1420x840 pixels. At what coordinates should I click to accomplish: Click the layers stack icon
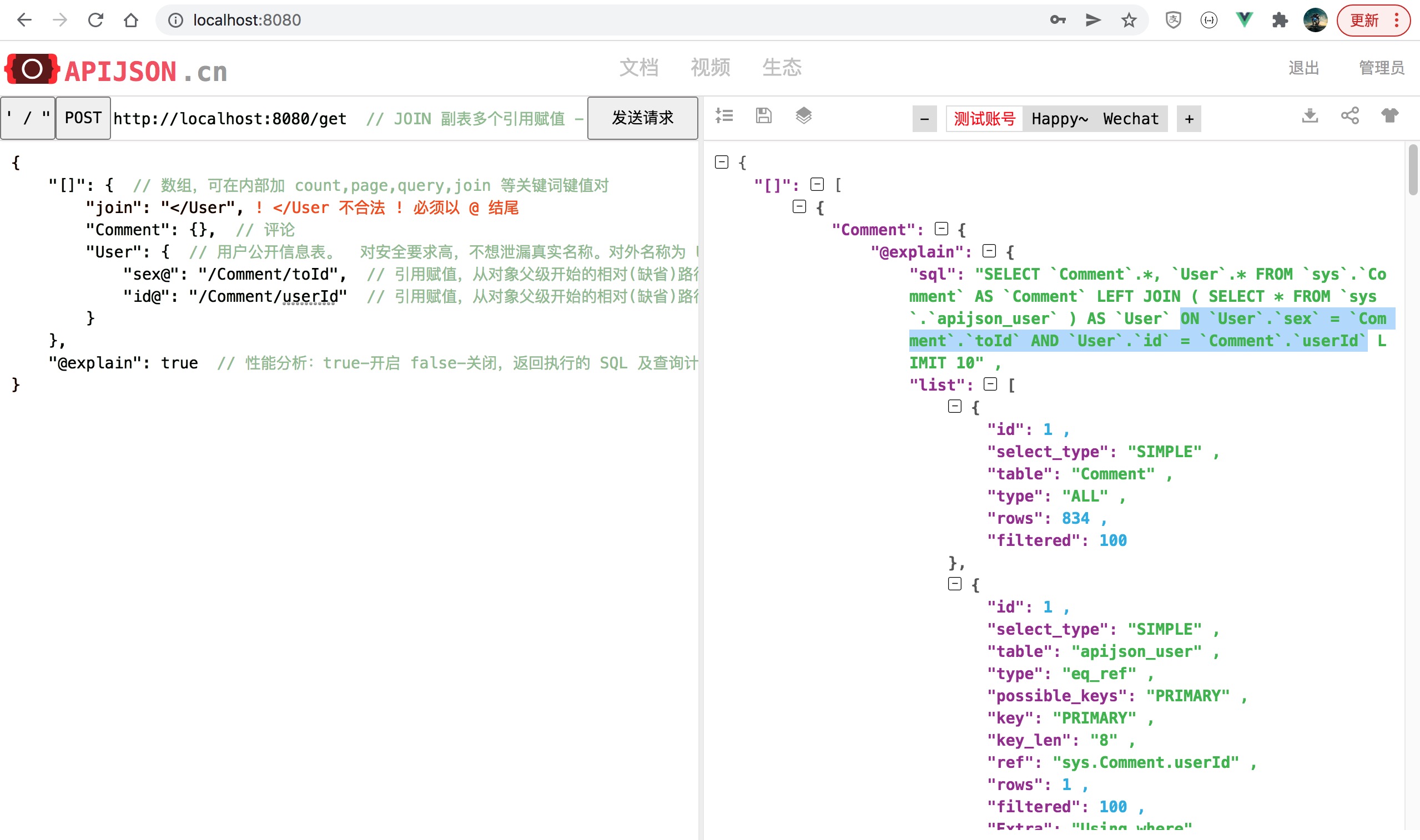[803, 116]
